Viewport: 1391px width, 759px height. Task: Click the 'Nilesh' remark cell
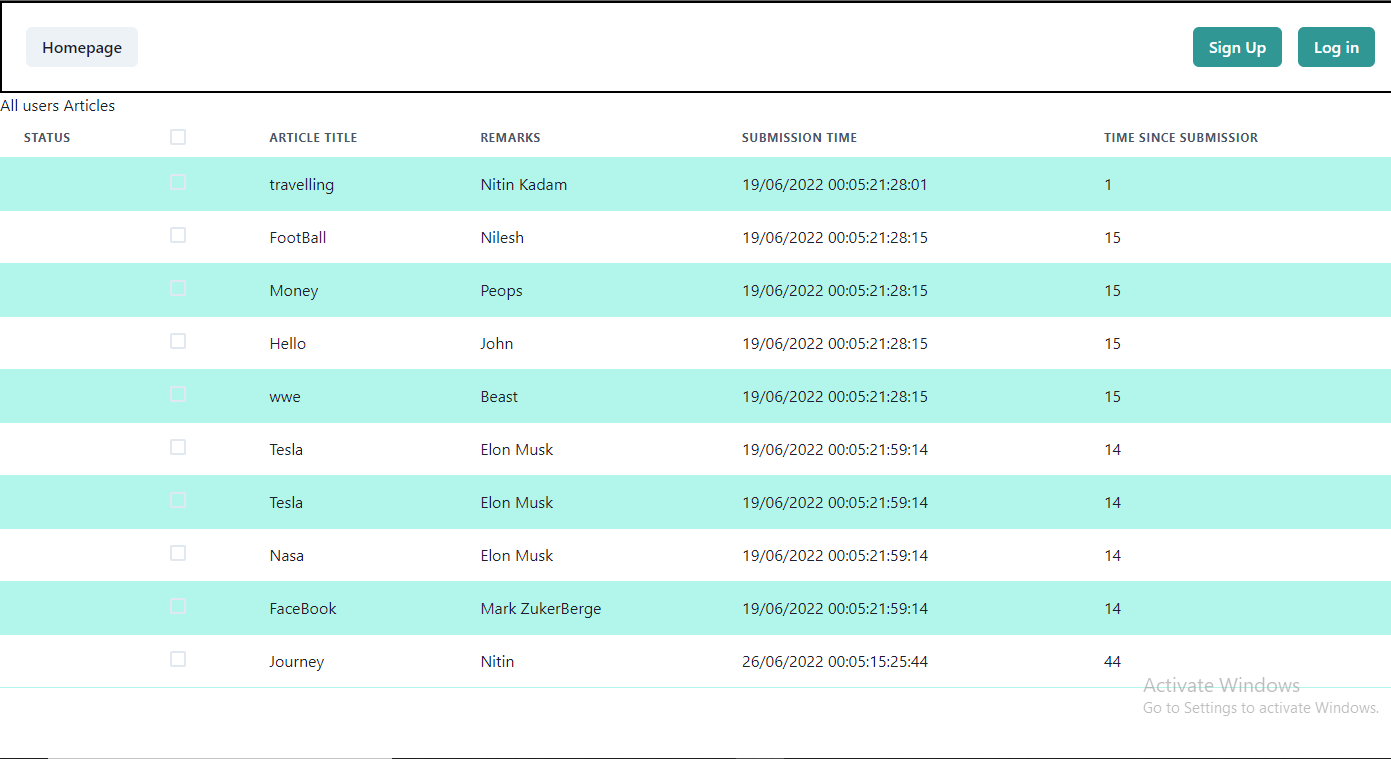pyautogui.click(x=502, y=238)
